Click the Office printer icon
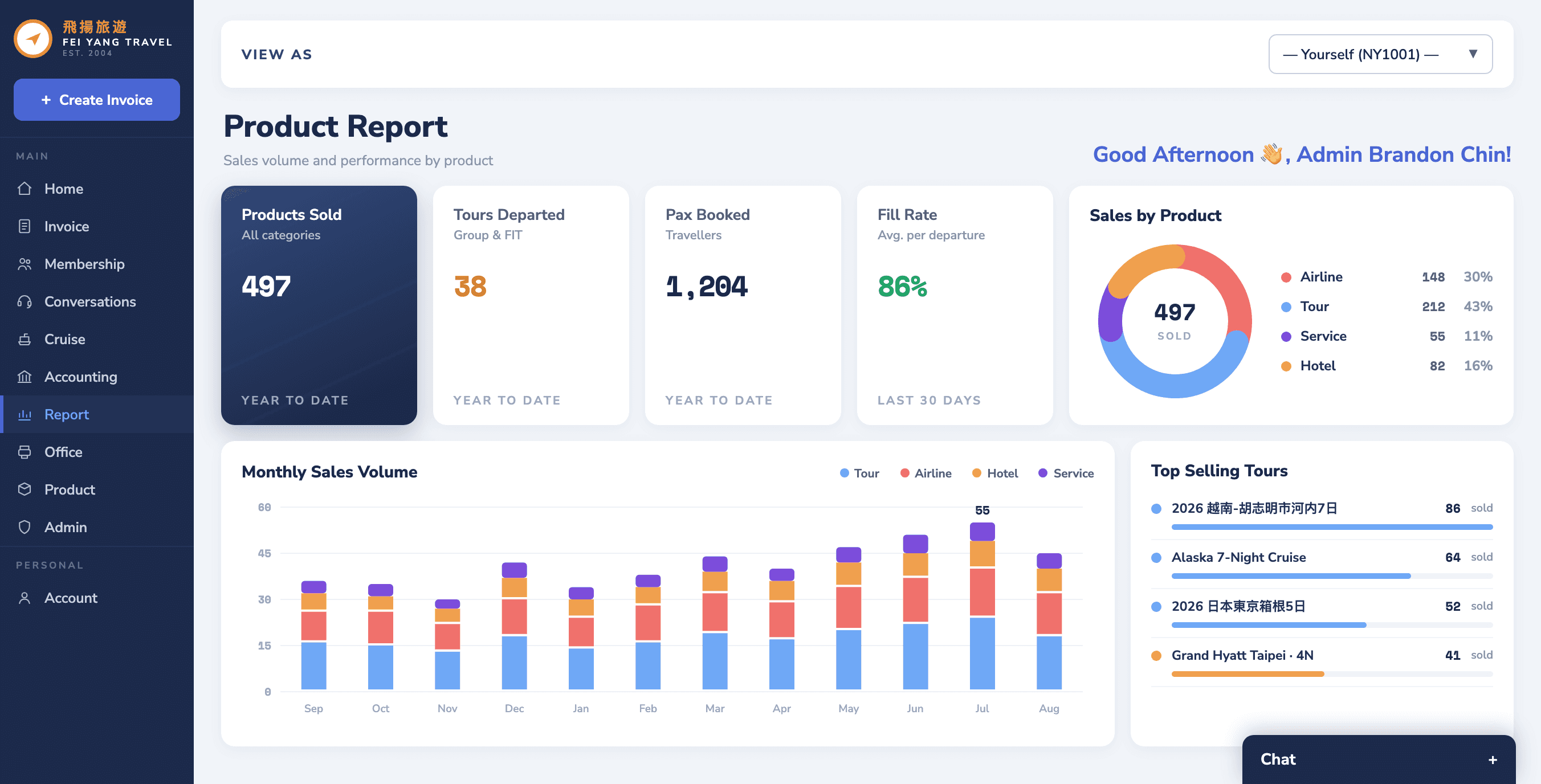The image size is (1541, 784). (25, 452)
